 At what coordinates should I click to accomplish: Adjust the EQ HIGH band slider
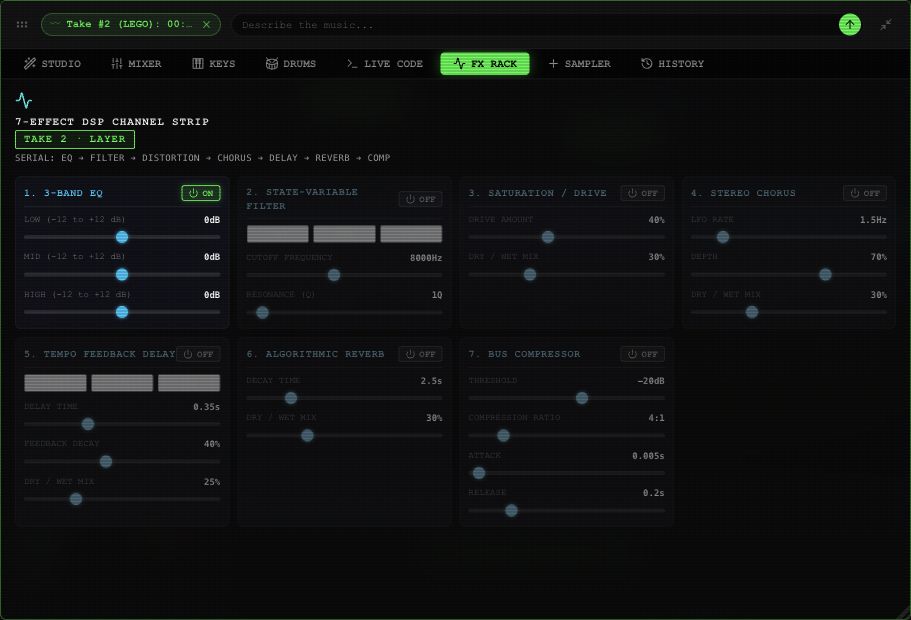coord(122,312)
